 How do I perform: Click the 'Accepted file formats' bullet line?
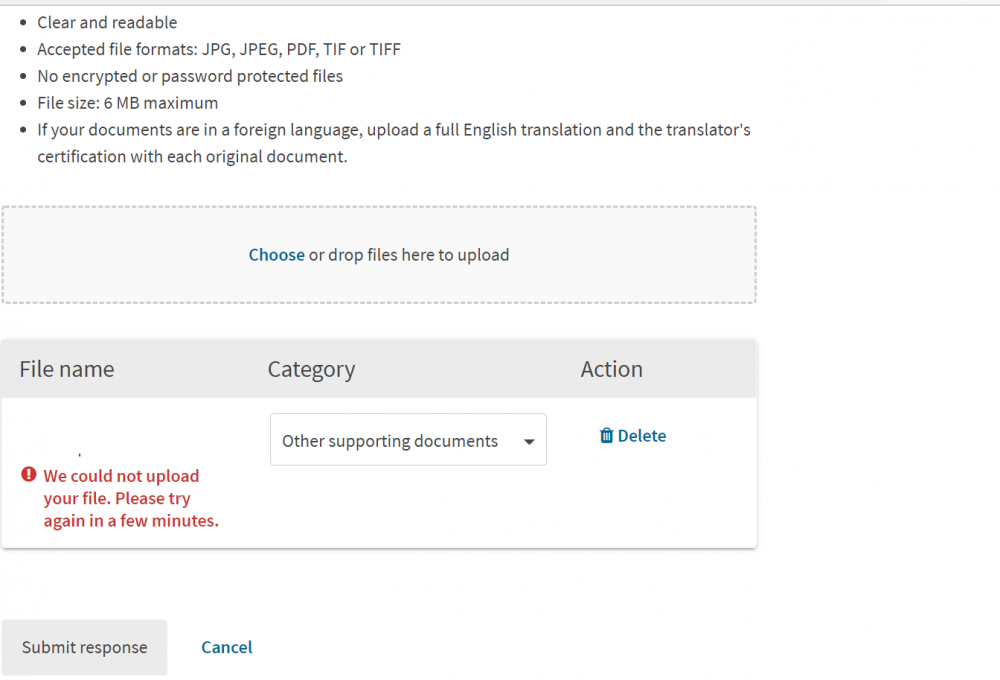coord(219,49)
